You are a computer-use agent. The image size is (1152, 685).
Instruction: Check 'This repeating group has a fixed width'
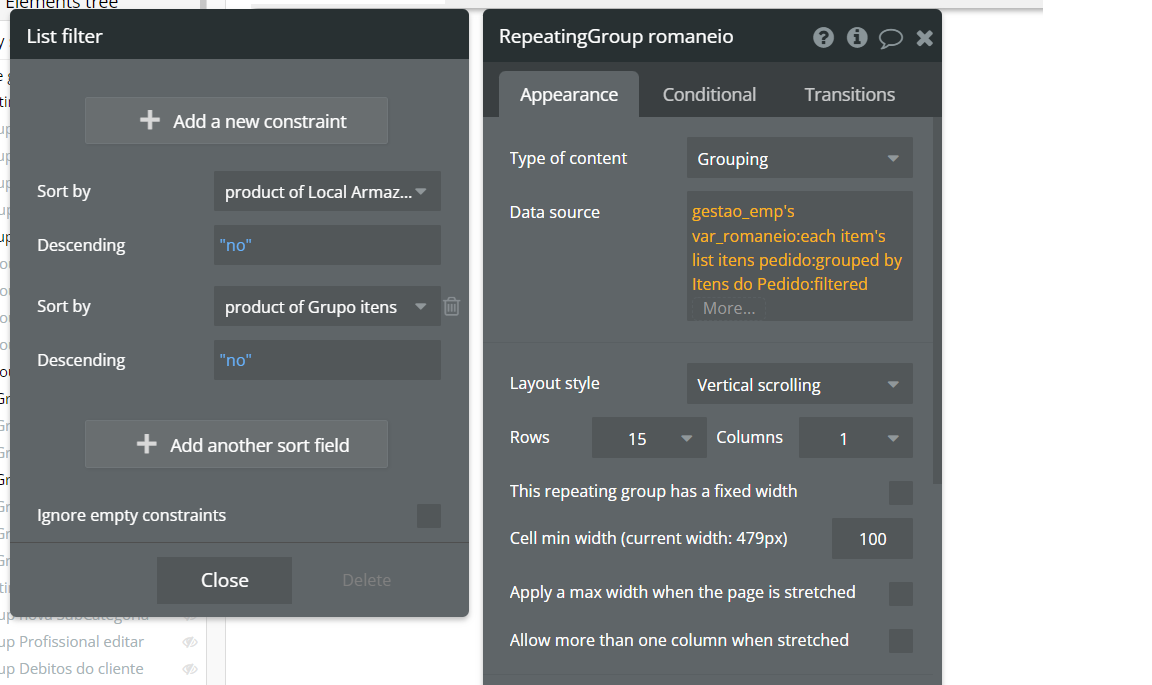click(x=900, y=492)
